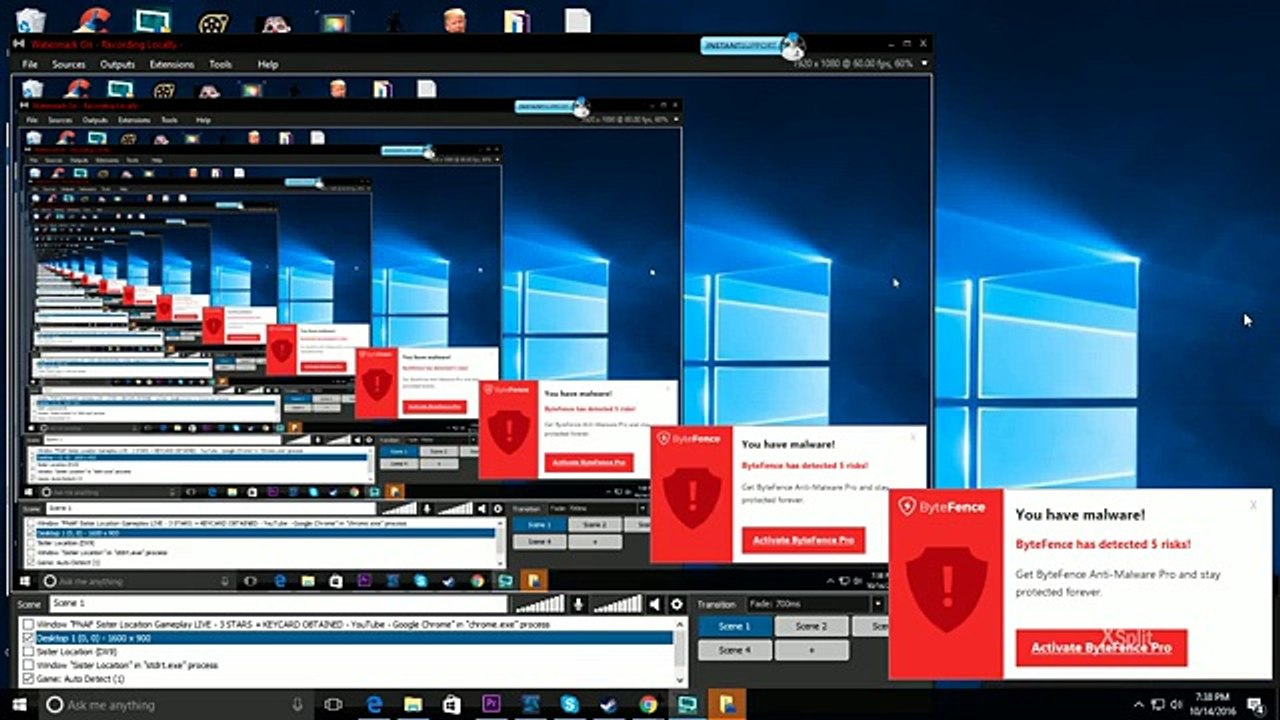Click the Scene name input field

click(278, 604)
